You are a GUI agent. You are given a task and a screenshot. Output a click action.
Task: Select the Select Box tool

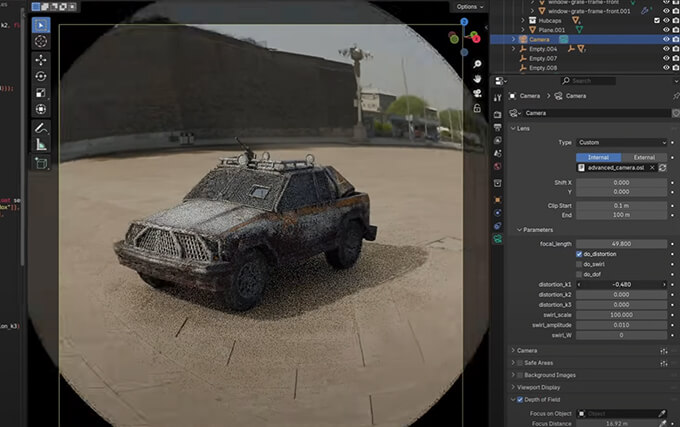coord(41,25)
